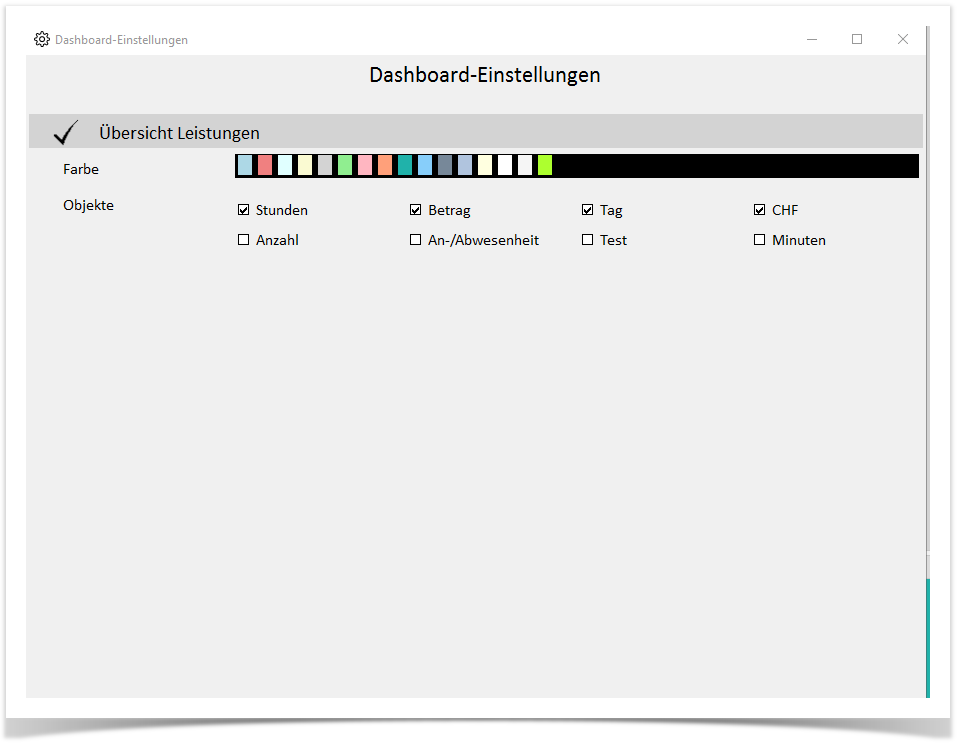Choose the steel blue swatch after slate gray

[465, 165]
